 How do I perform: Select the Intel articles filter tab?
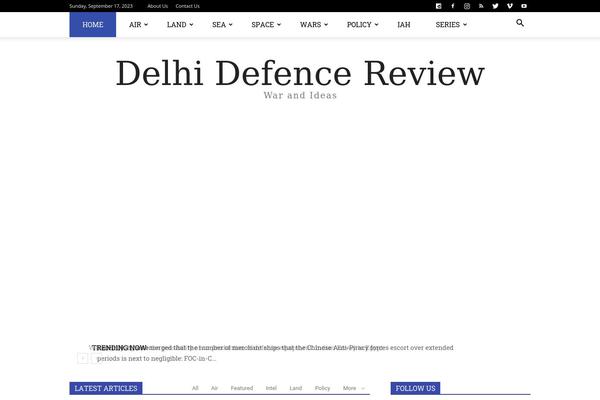(x=271, y=388)
